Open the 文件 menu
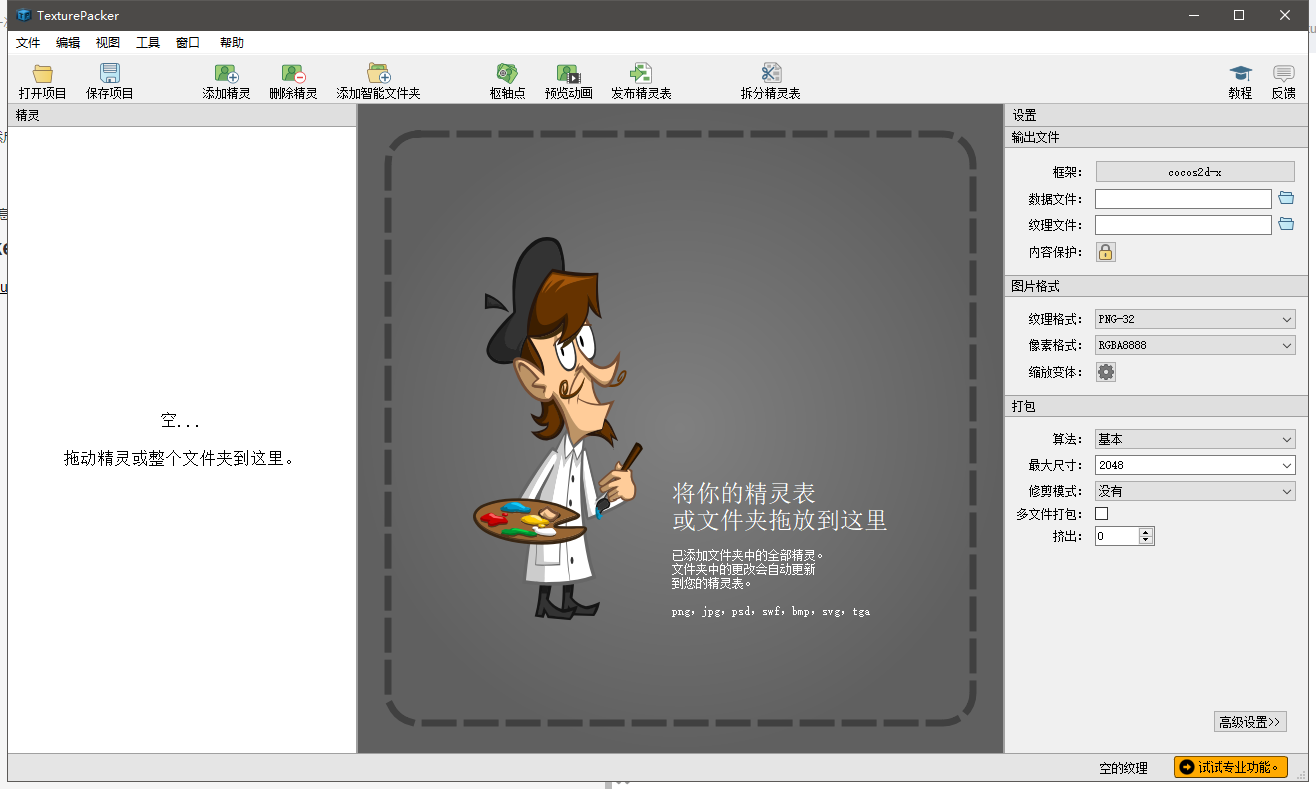Viewport: 1316px width, 789px height. [x=28, y=43]
